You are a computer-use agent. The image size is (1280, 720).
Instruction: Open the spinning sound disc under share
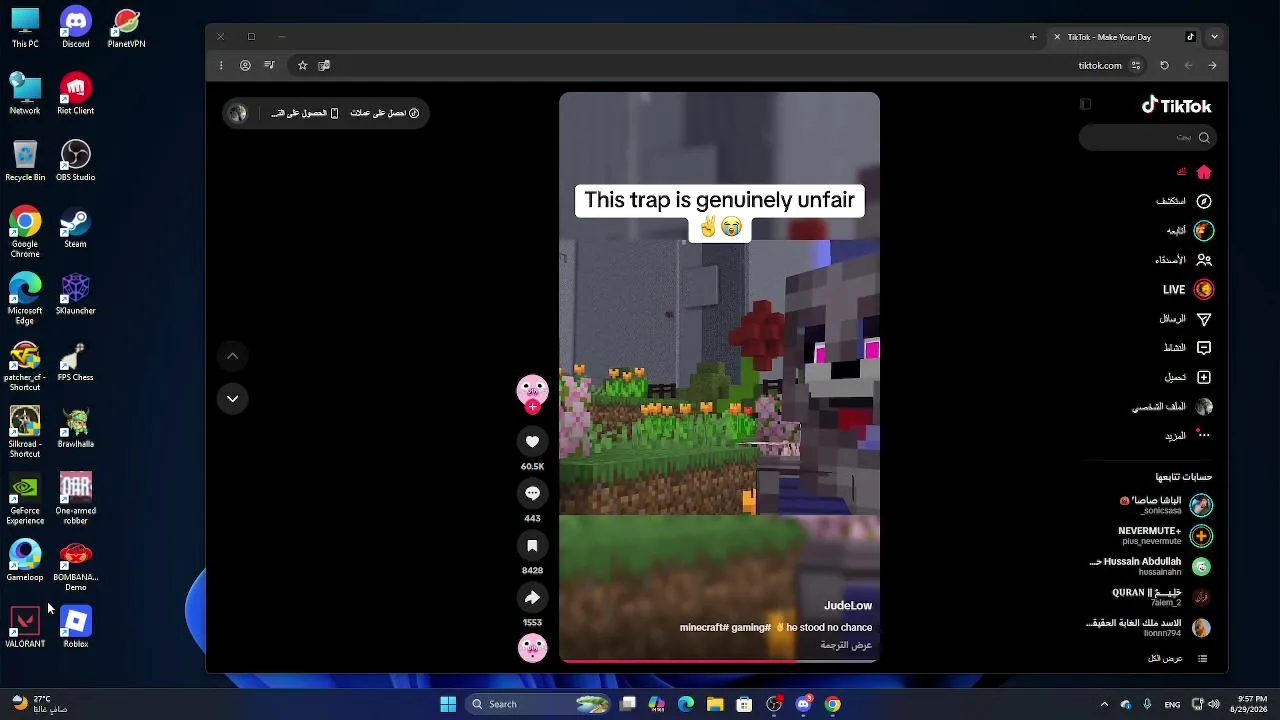click(532, 648)
